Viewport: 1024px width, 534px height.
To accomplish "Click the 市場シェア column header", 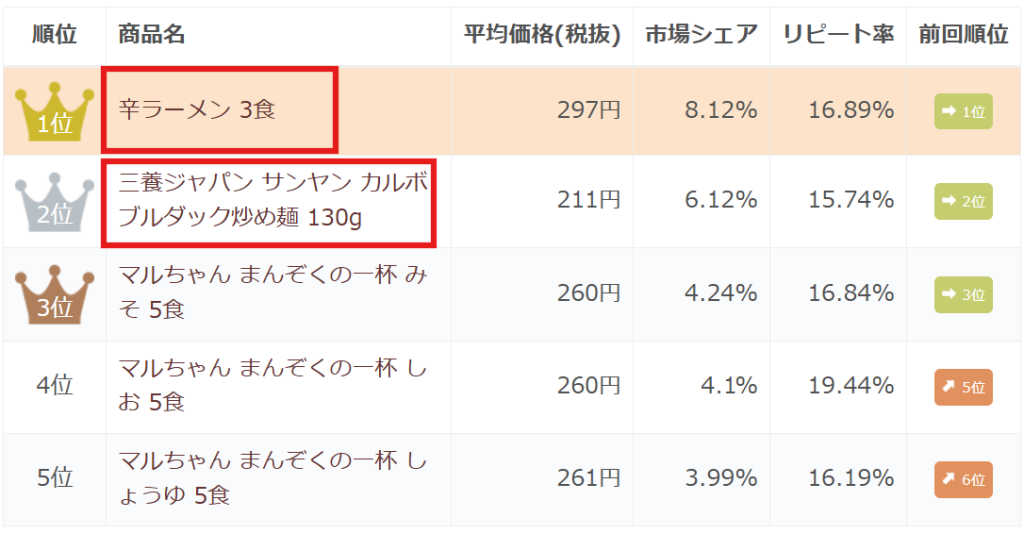I will pyautogui.click(x=701, y=35).
